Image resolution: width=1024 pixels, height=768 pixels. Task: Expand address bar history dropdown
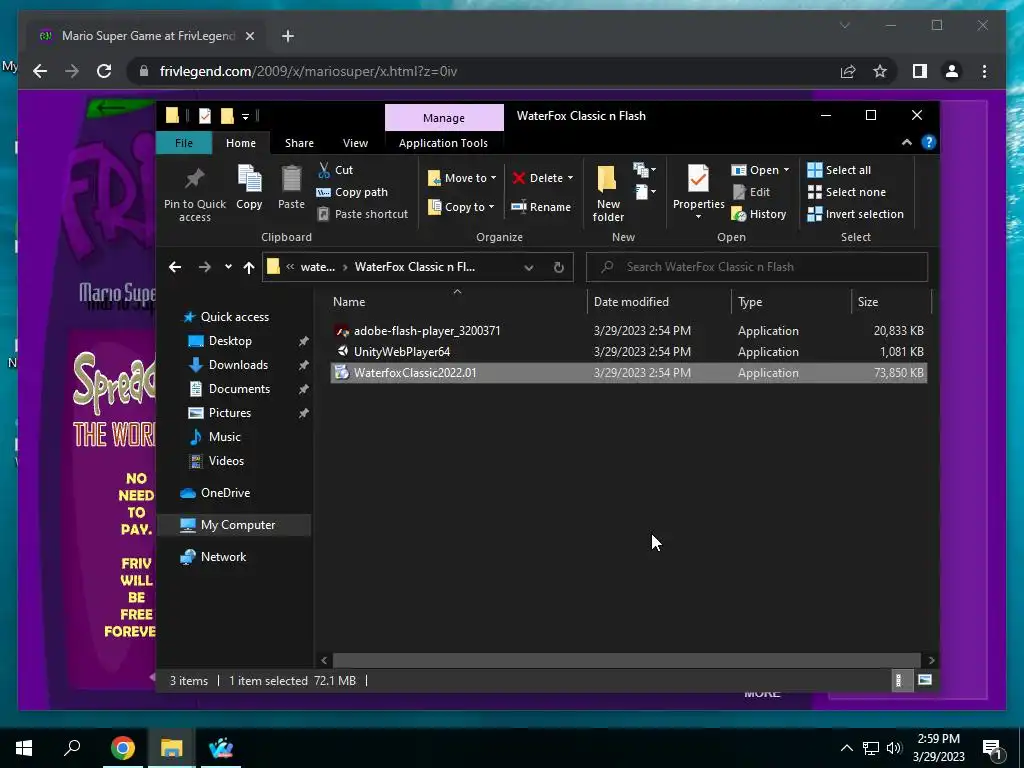click(x=529, y=267)
